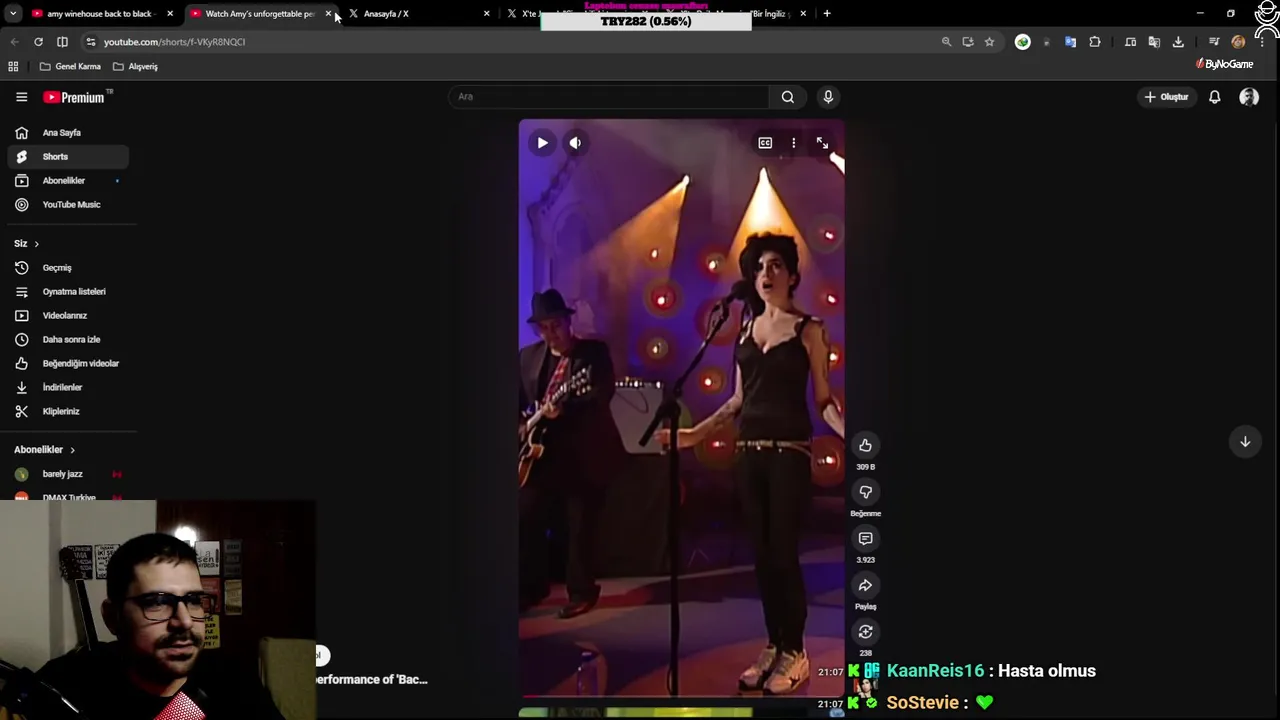
Task: Open Geçmiş watch history
Action: pyautogui.click(x=67, y=267)
